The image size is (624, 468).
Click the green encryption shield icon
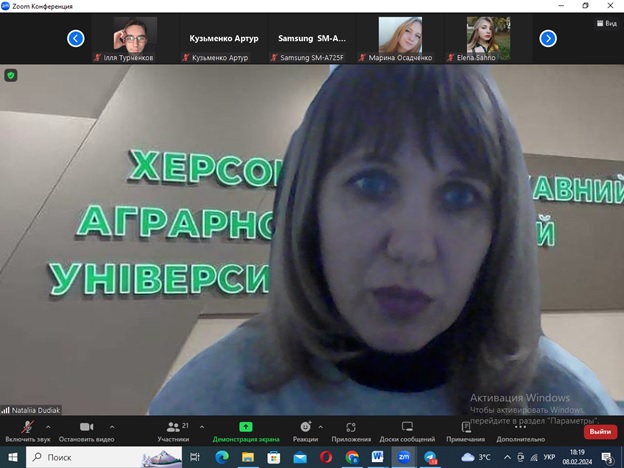[11, 75]
